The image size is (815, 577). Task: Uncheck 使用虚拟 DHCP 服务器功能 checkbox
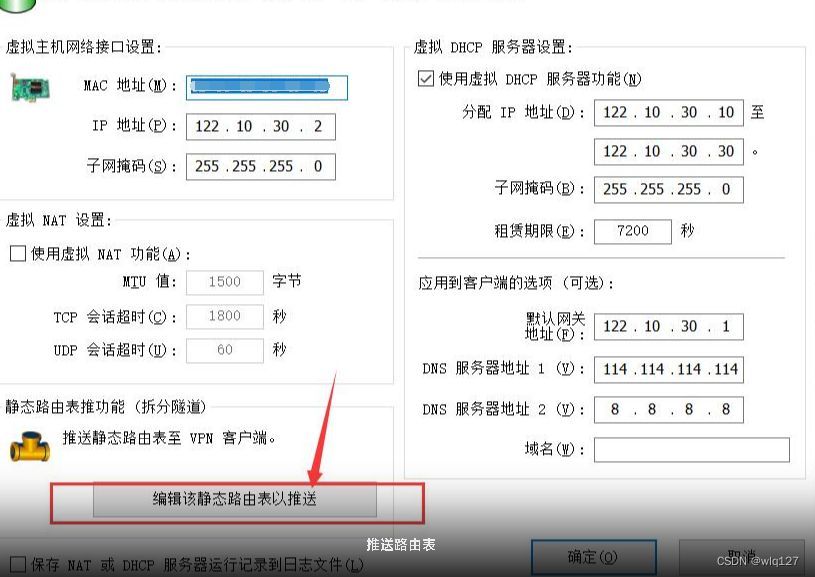click(426, 79)
